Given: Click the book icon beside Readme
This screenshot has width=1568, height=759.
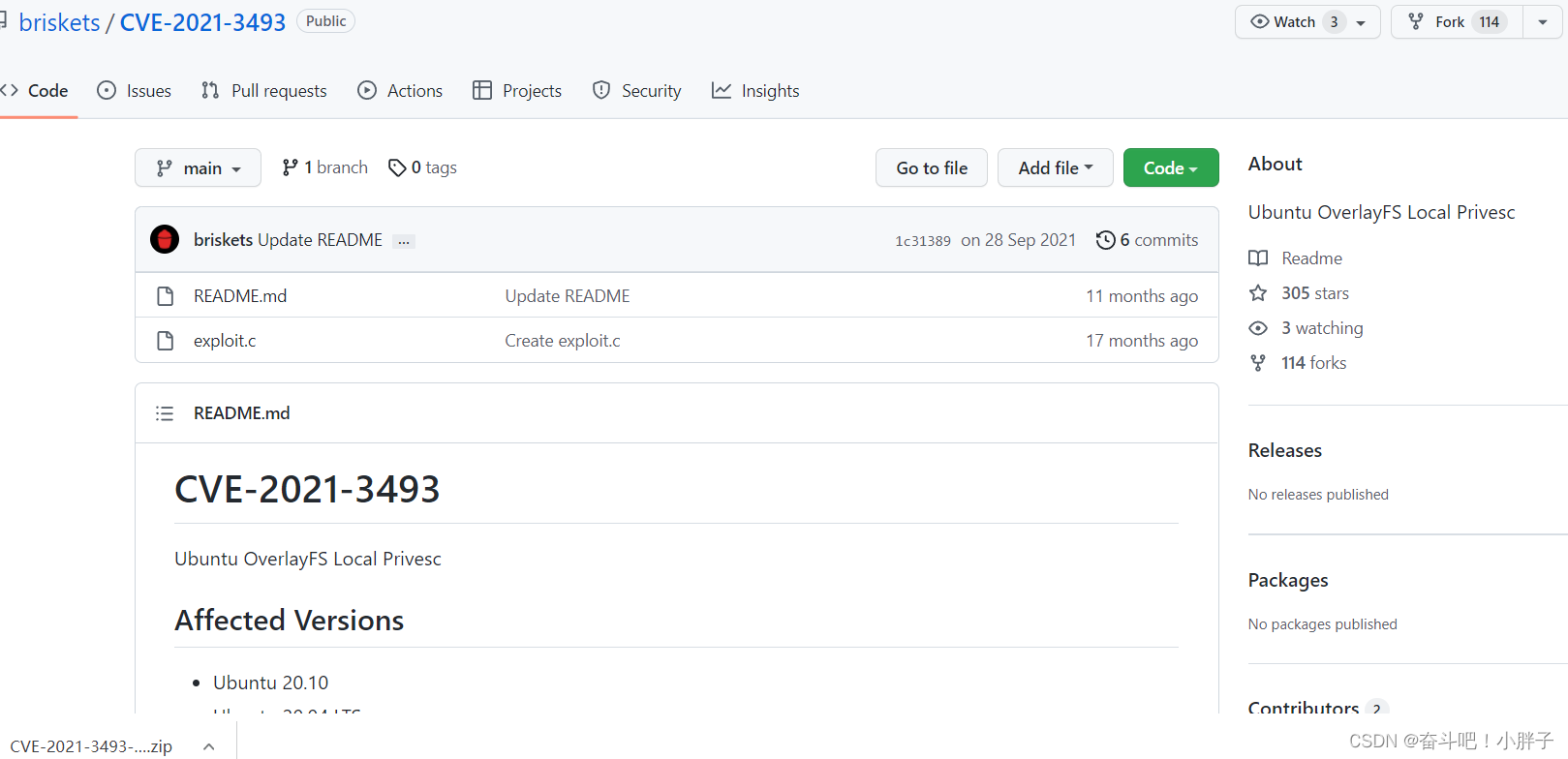Looking at the screenshot, I should [x=1258, y=258].
